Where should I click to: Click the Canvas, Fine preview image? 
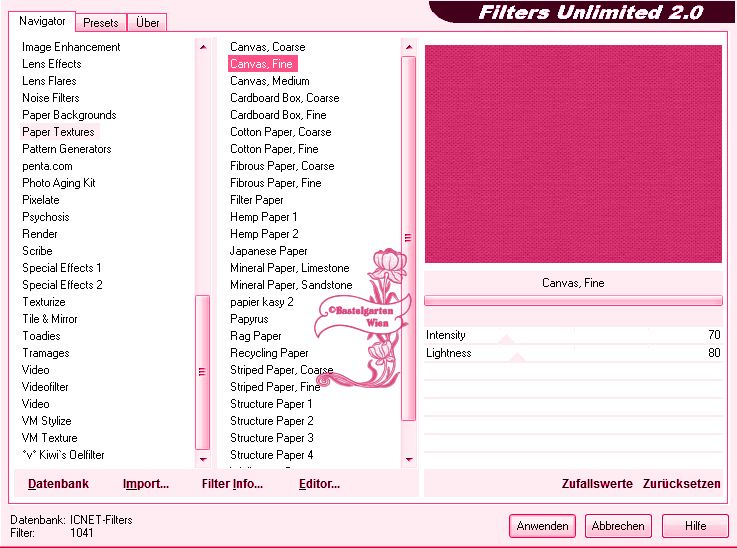coord(573,154)
